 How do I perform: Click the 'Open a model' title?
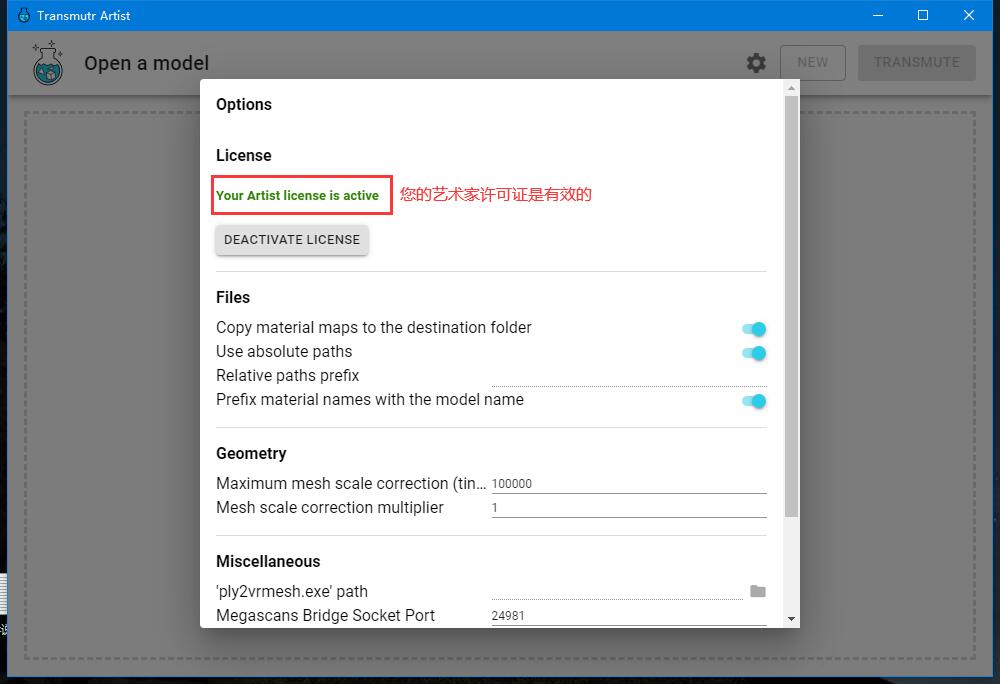[147, 63]
